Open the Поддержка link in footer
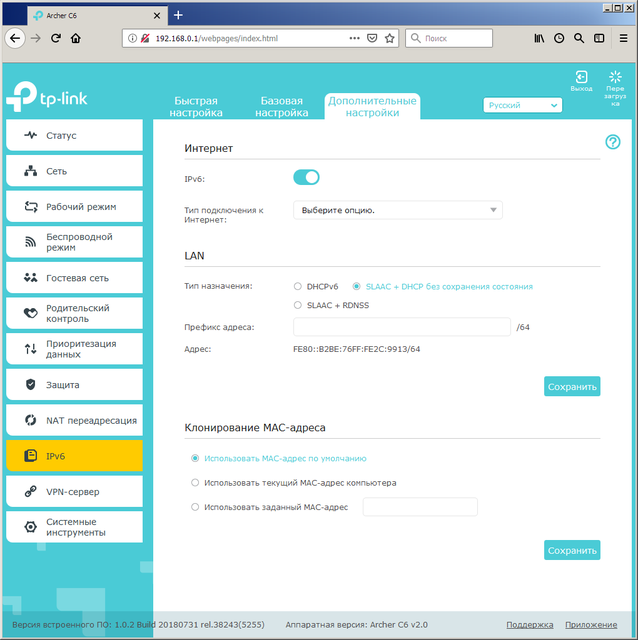Screen dimensions: 638x640 529,624
